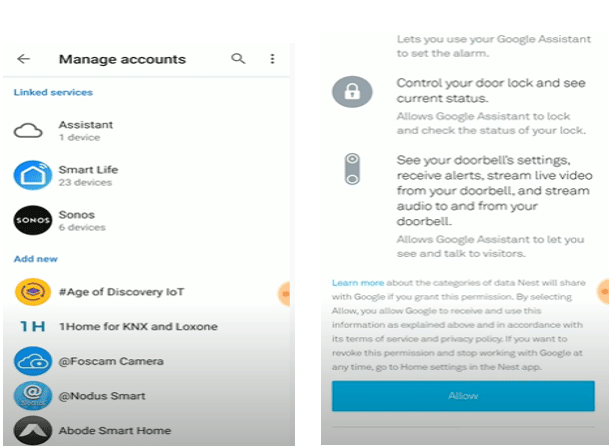Tap the Age of Discovery IoT icon
The image size is (614, 448).
coord(33,292)
